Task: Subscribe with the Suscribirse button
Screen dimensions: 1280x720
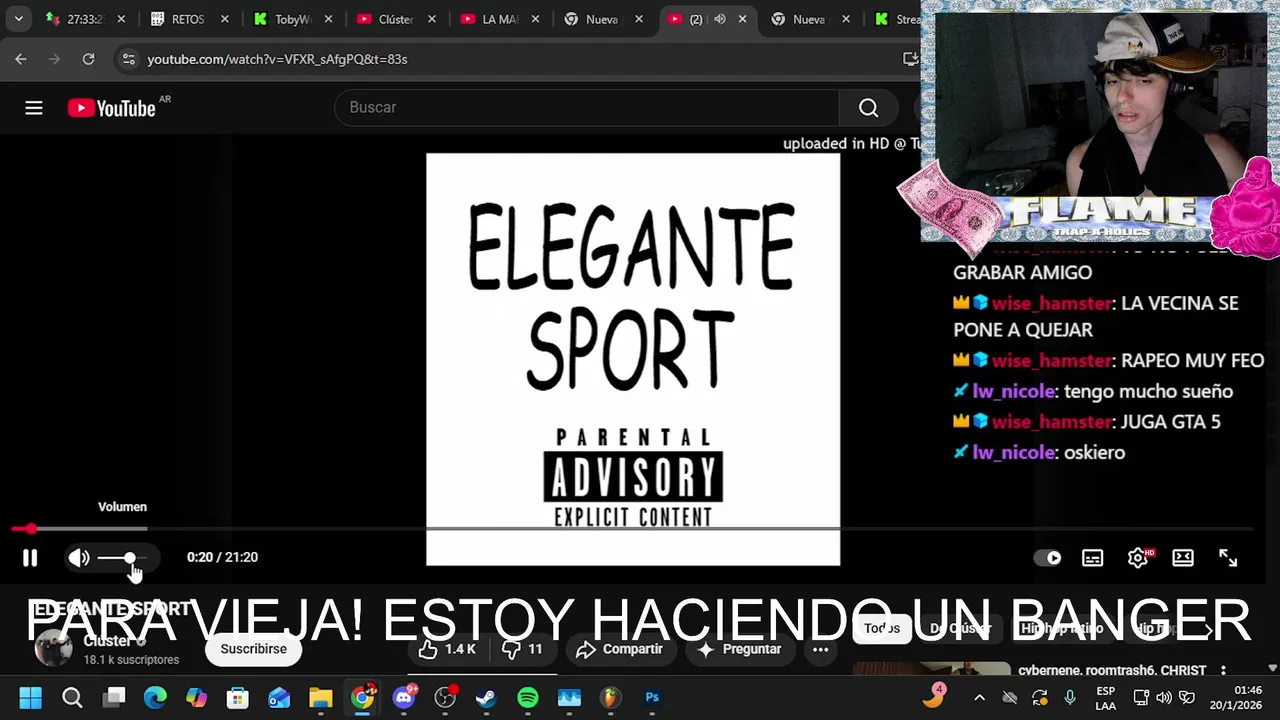Action: tap(253, 649)
